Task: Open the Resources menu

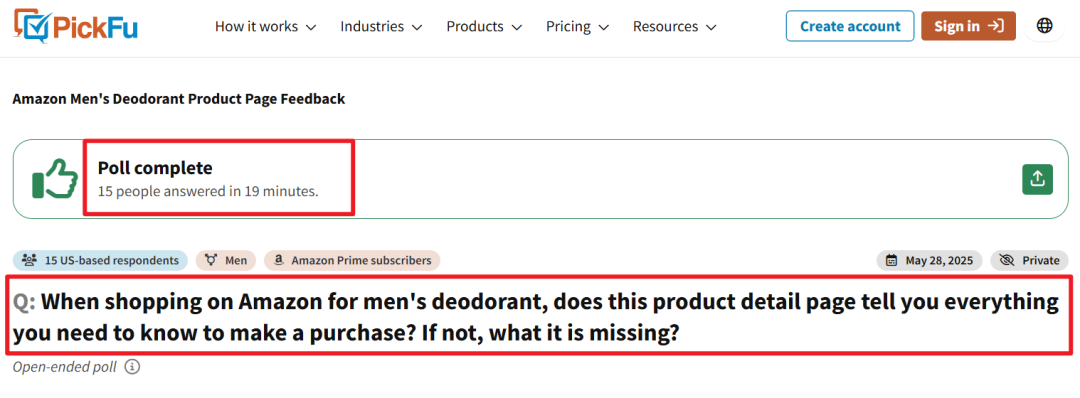Action: 674,27
